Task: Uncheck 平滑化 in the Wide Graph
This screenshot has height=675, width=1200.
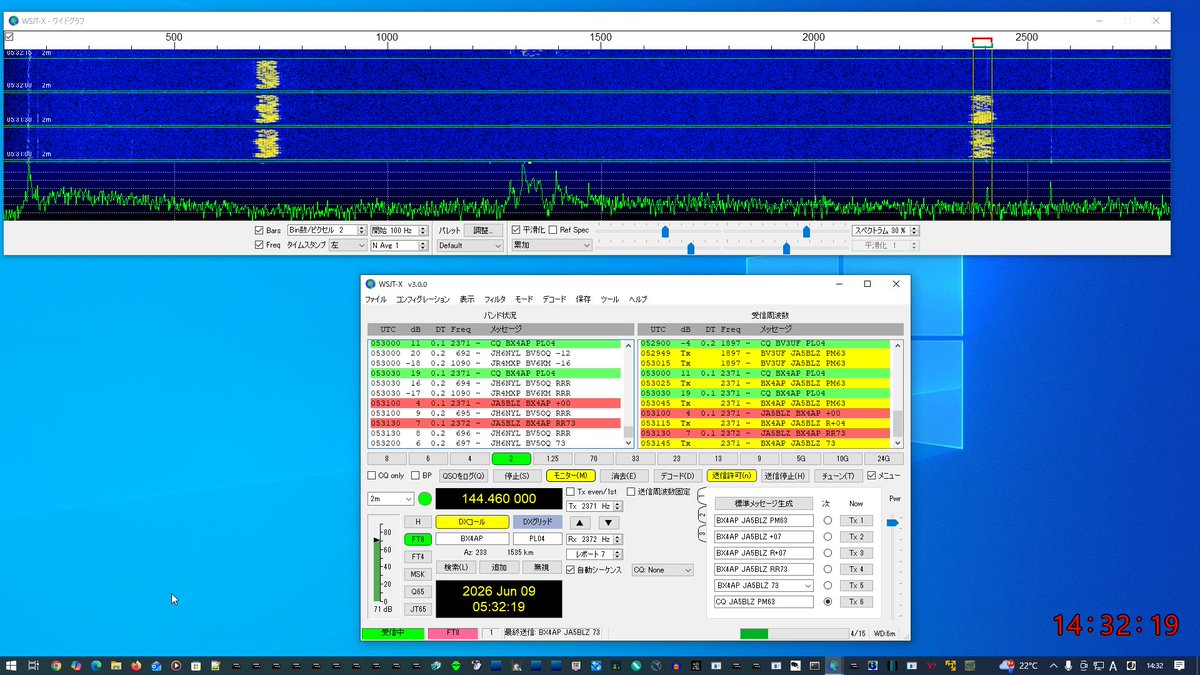Action: (x=516, y=230)
